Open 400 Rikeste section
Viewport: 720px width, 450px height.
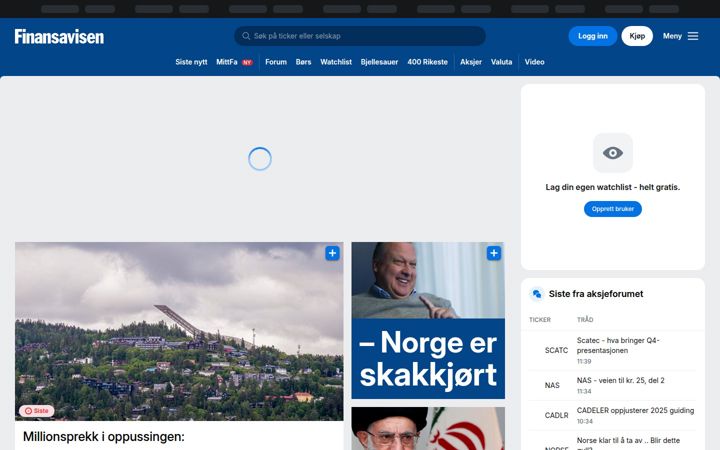[x=428, y=62]
